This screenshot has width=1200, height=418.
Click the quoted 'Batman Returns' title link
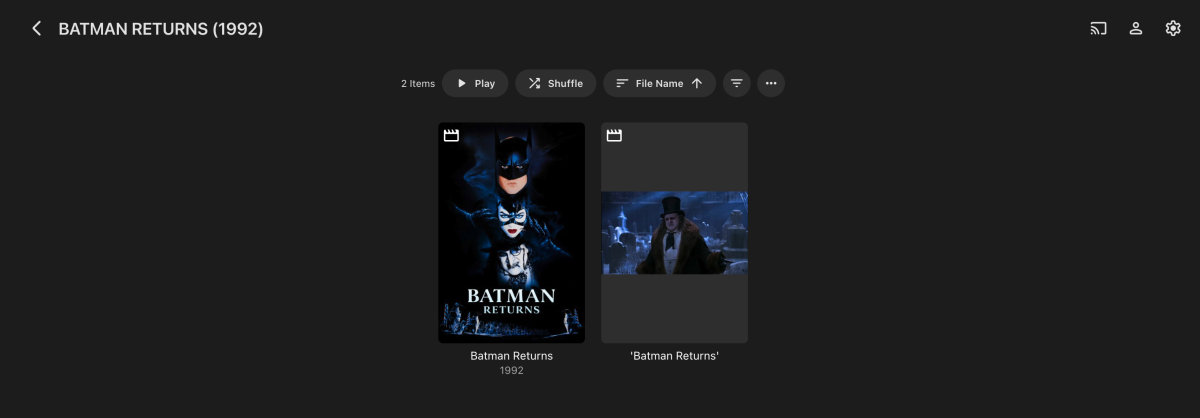point(674,356)
